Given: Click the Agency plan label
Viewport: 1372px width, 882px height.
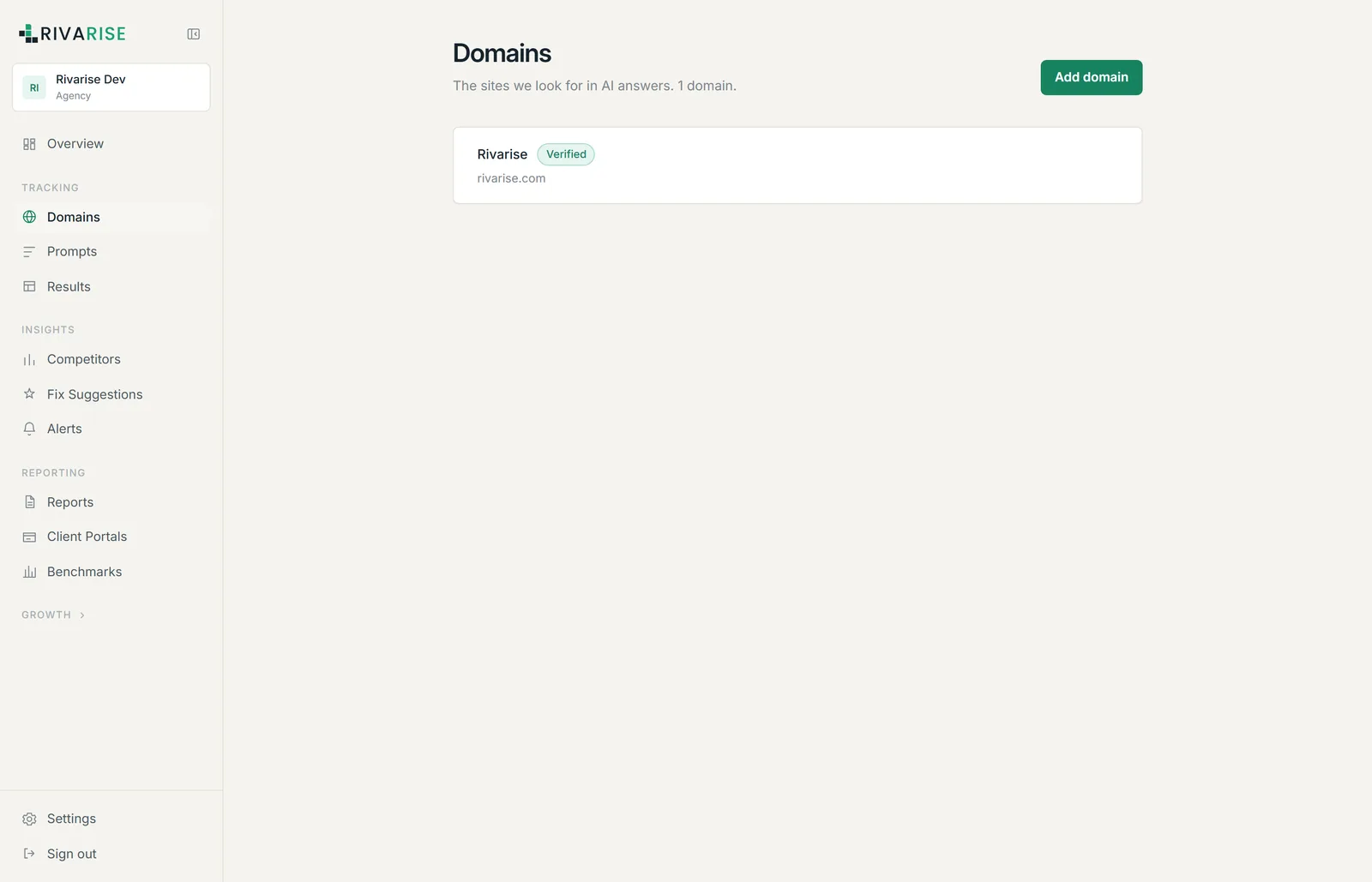Looking at the screenshot, I should [73, 96].
